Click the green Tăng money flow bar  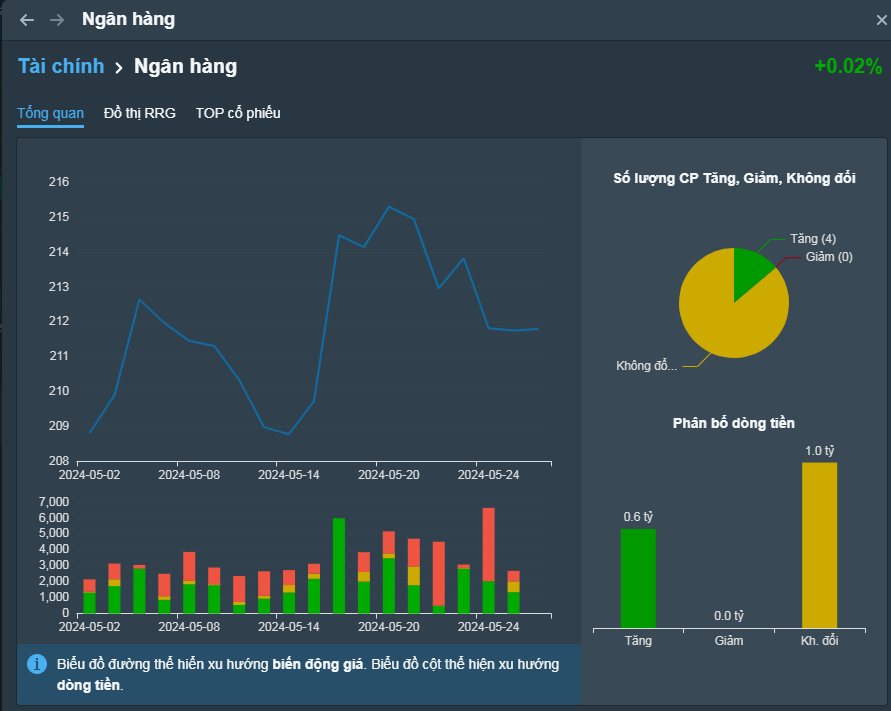coord(638,578)
